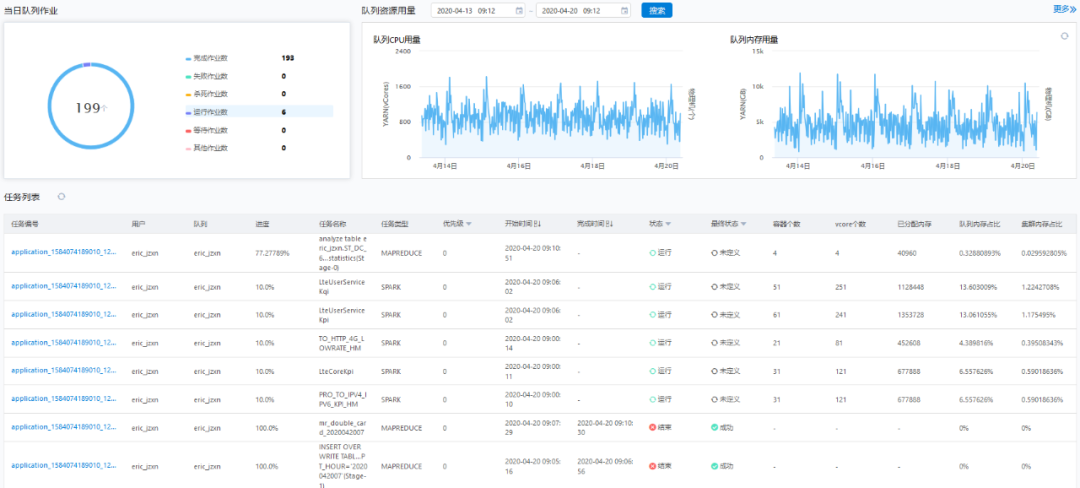Sort table by 完成时间 sort icon
Viewport: 1080px width, 488px height.
610,224
